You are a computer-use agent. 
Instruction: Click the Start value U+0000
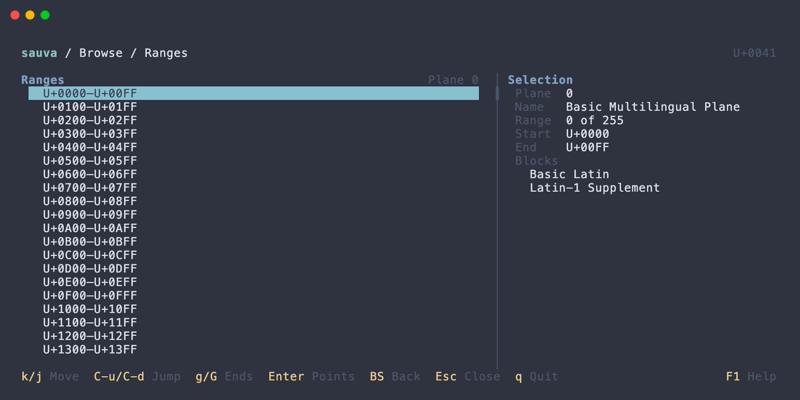click(587, 134)
